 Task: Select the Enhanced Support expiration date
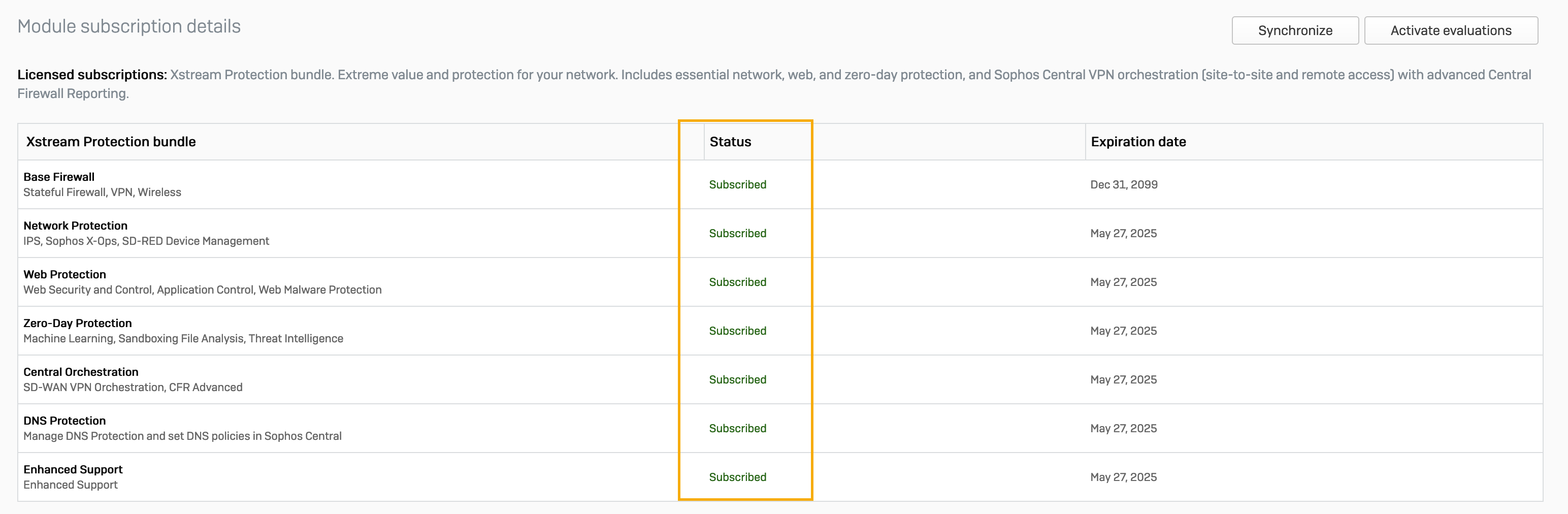tap(1123, 477)
